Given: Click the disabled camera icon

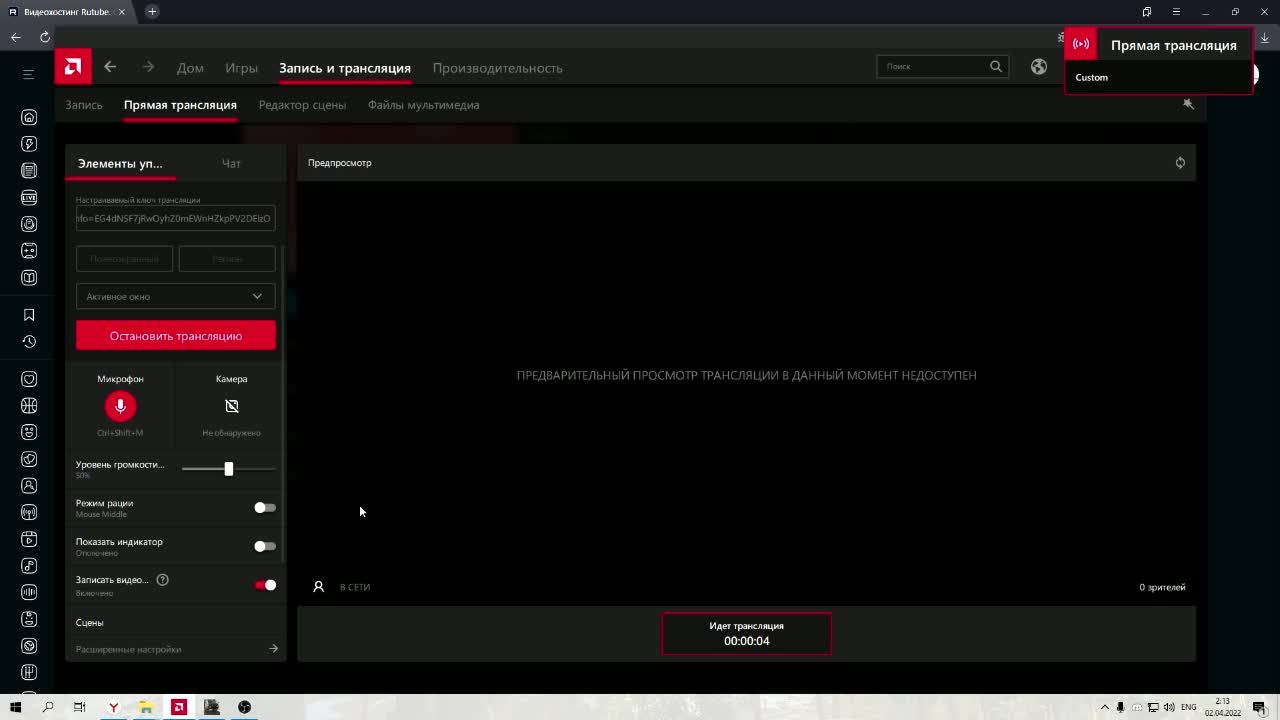Looking at the screenshot, I should click(231, 406).
